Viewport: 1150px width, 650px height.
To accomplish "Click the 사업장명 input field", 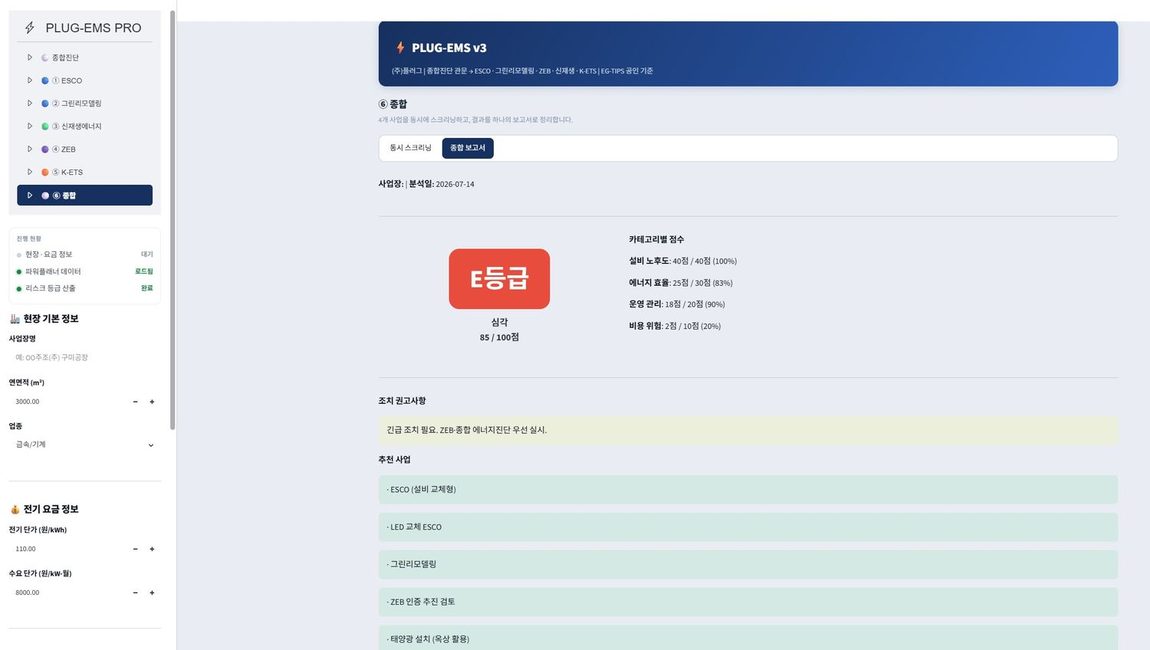I will pos(85,357).
